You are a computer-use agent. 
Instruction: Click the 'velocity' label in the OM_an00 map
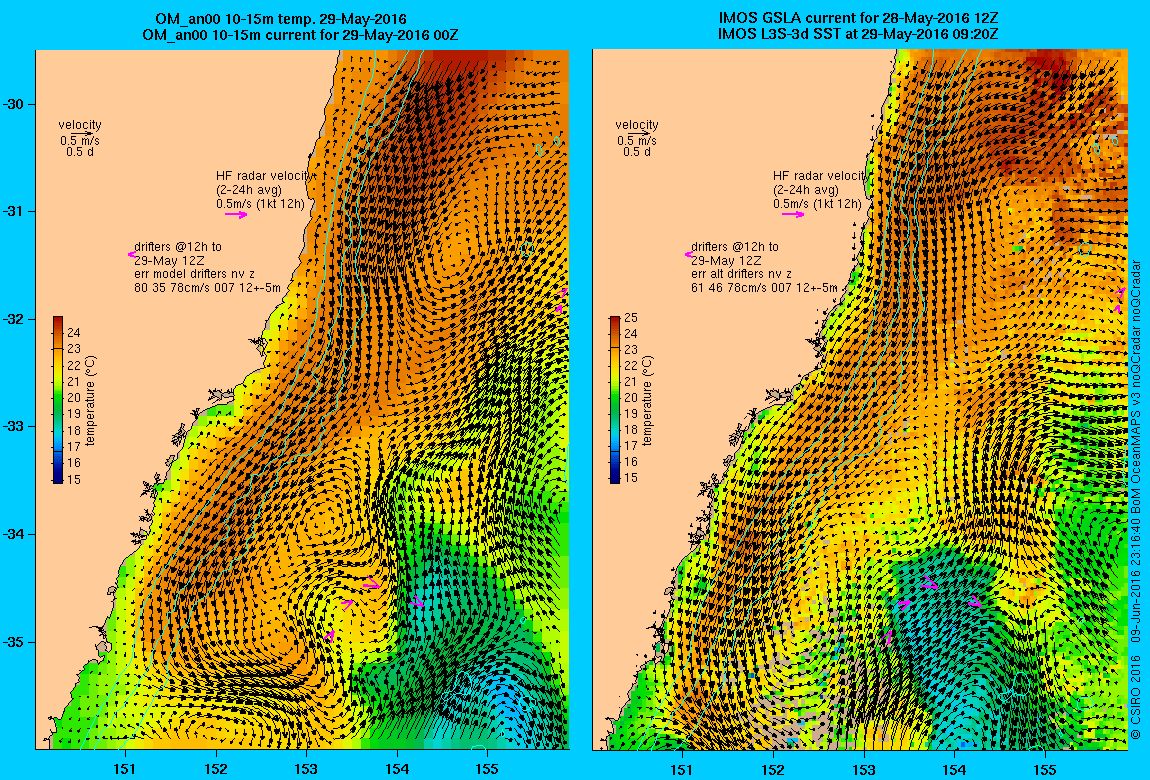point(80,125)
